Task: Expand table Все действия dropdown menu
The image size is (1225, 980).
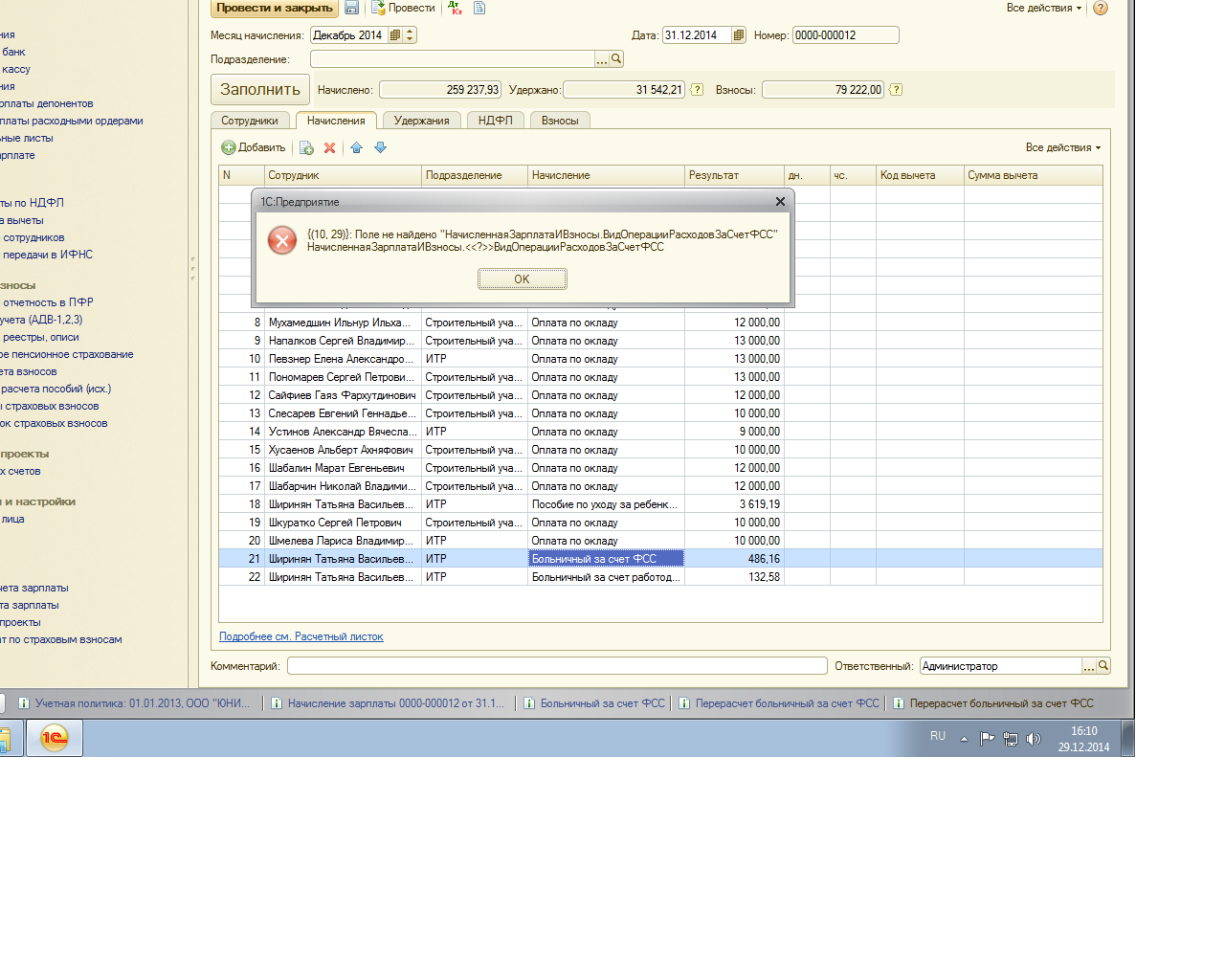Action: pos(1062,147)
